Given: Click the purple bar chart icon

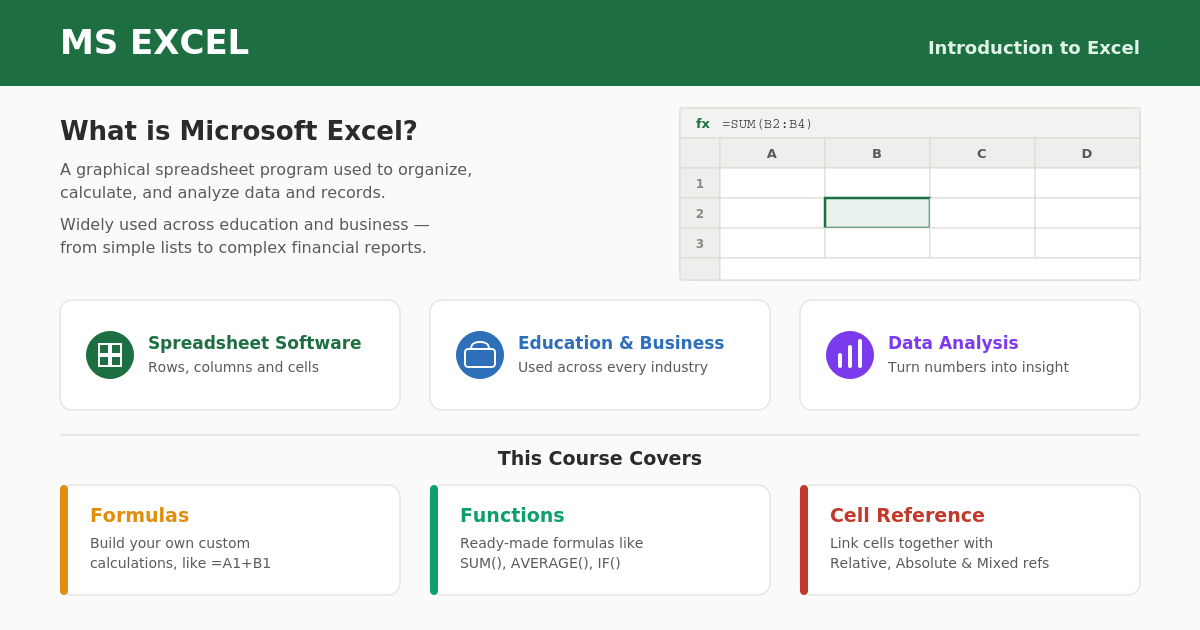Looking at the screenshot, I should 850,355.
